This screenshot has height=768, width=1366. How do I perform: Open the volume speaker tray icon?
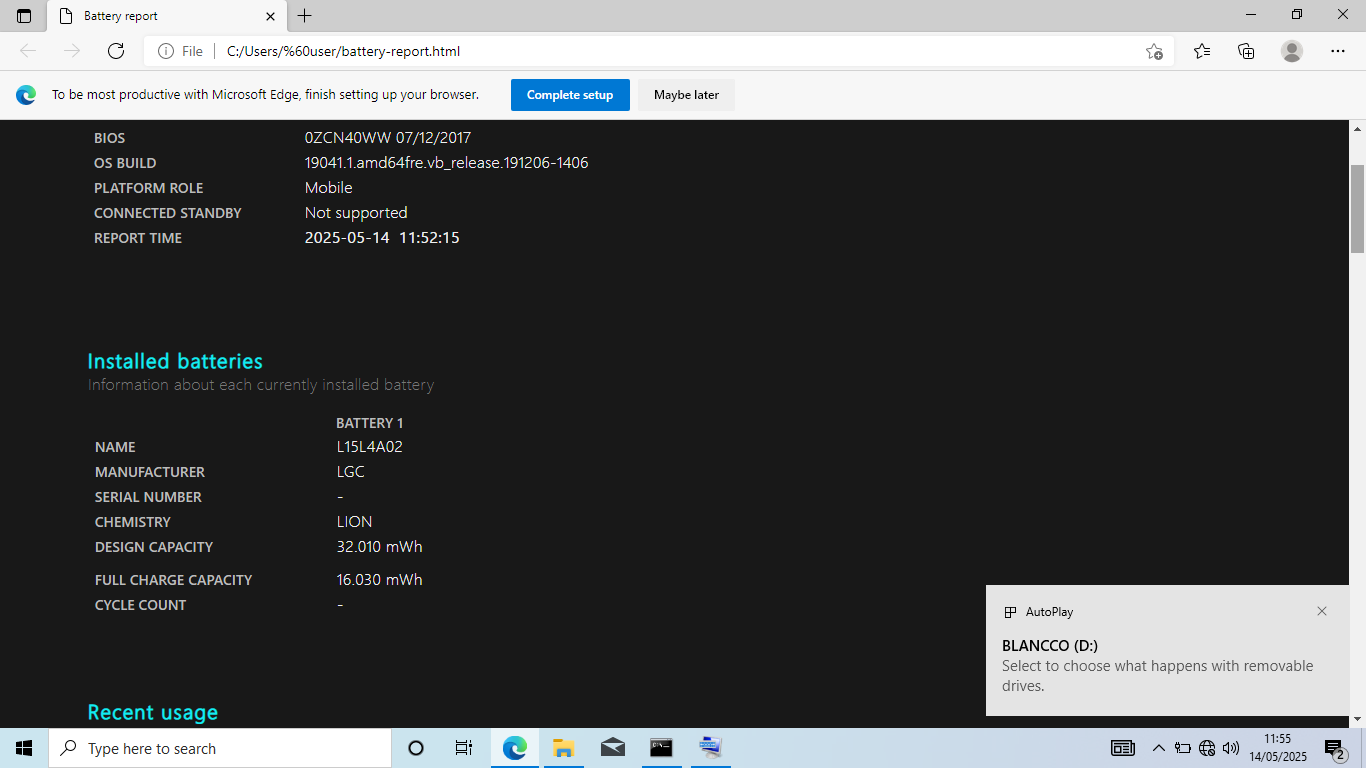pos(1231,748)
